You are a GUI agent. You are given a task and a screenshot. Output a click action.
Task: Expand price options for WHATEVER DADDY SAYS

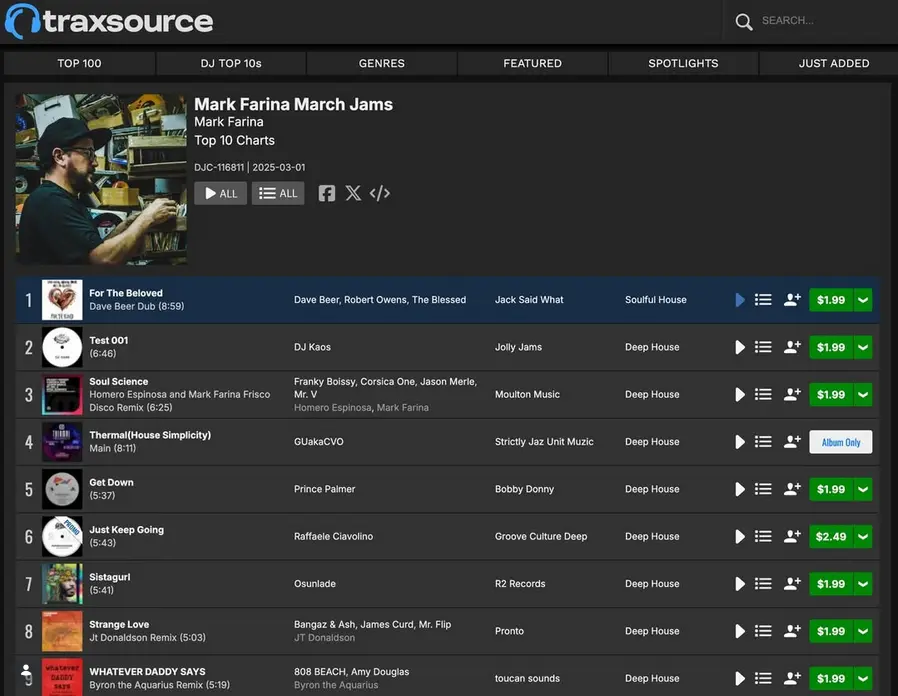(863, 678)
